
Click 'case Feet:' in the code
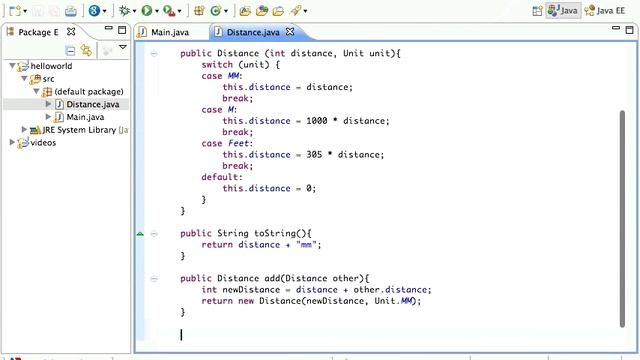point(227,143)
